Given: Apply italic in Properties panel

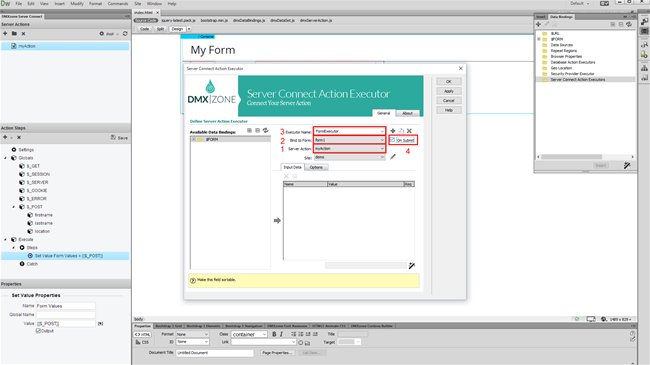Looking at the screenshot, I should click(281, 334).
